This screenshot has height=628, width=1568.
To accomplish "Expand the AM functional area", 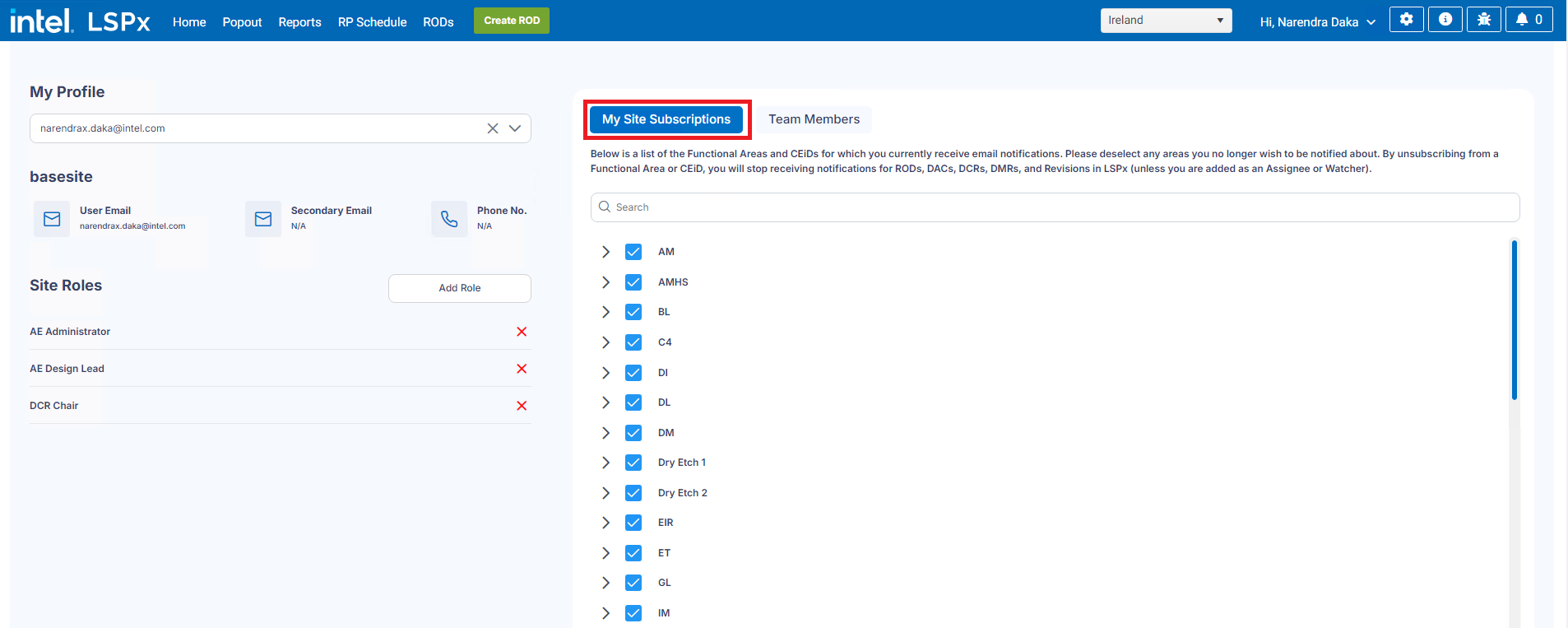I will click(x=605, y=252).
